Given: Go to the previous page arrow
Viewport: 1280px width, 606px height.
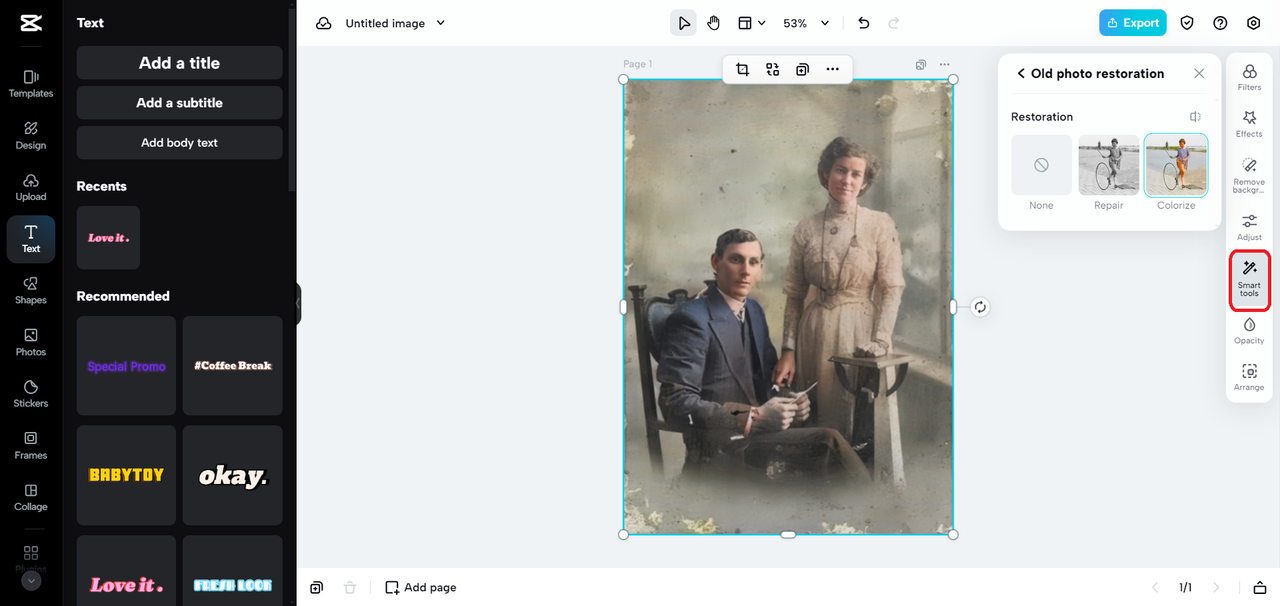Looking at the screenshot, I should (x=1155, y=587).
